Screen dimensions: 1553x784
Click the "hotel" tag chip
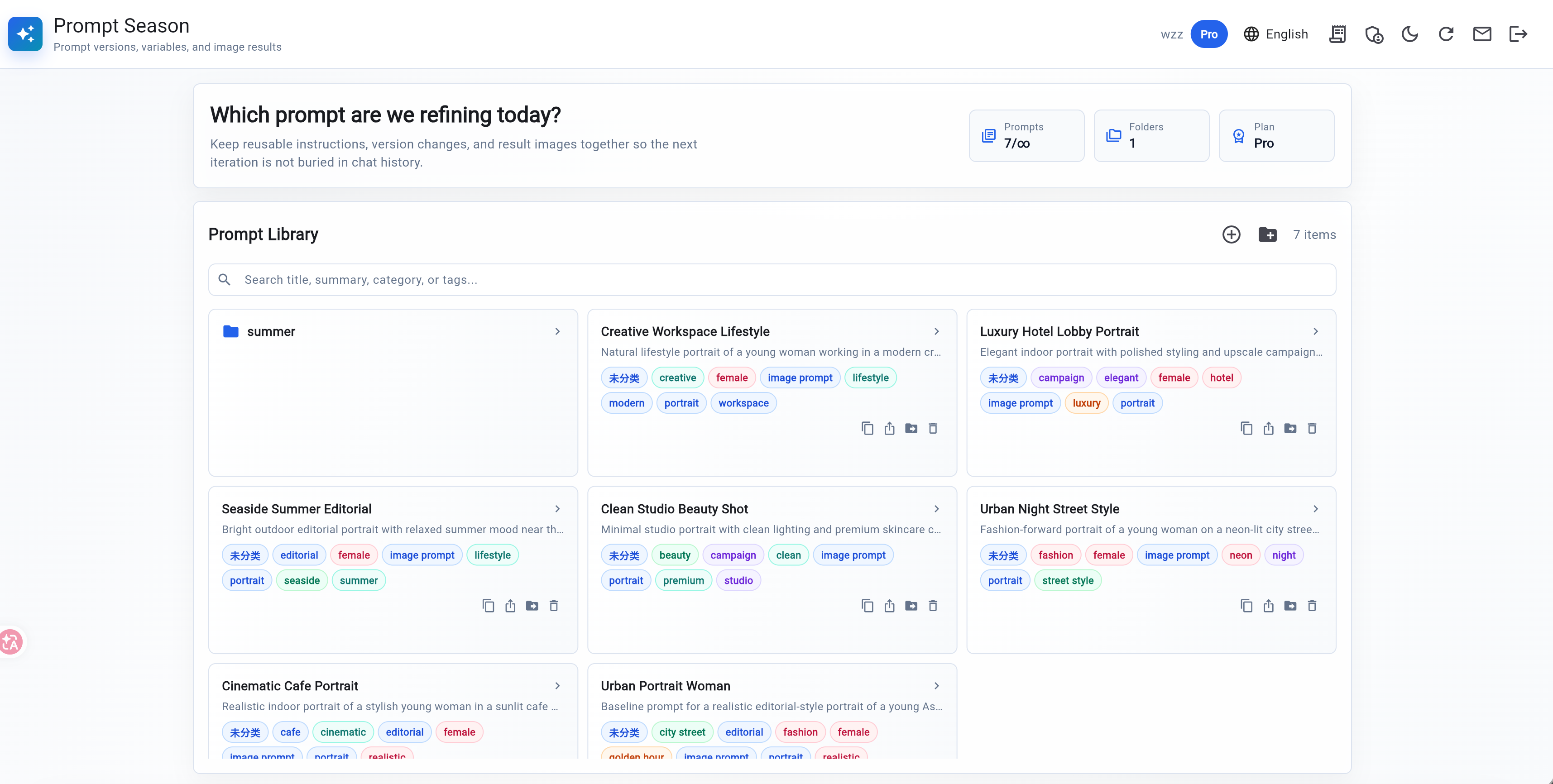pos(1222,378)
